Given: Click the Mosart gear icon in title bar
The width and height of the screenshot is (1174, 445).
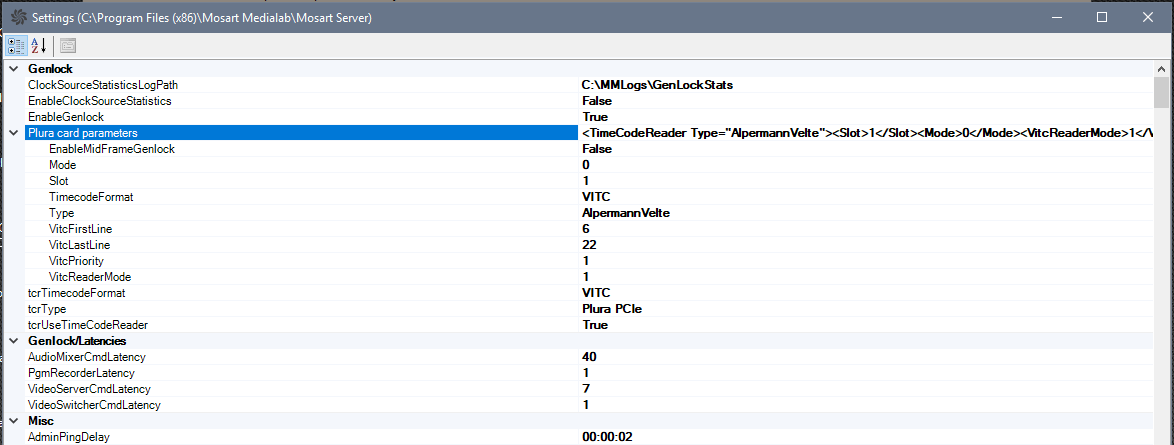Looking at the screenshot, I should (x=16, y=17).
